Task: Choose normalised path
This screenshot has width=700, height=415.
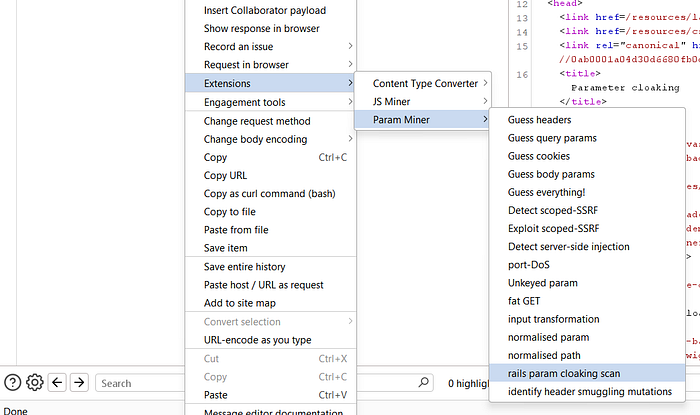Action: click(587, 355)
